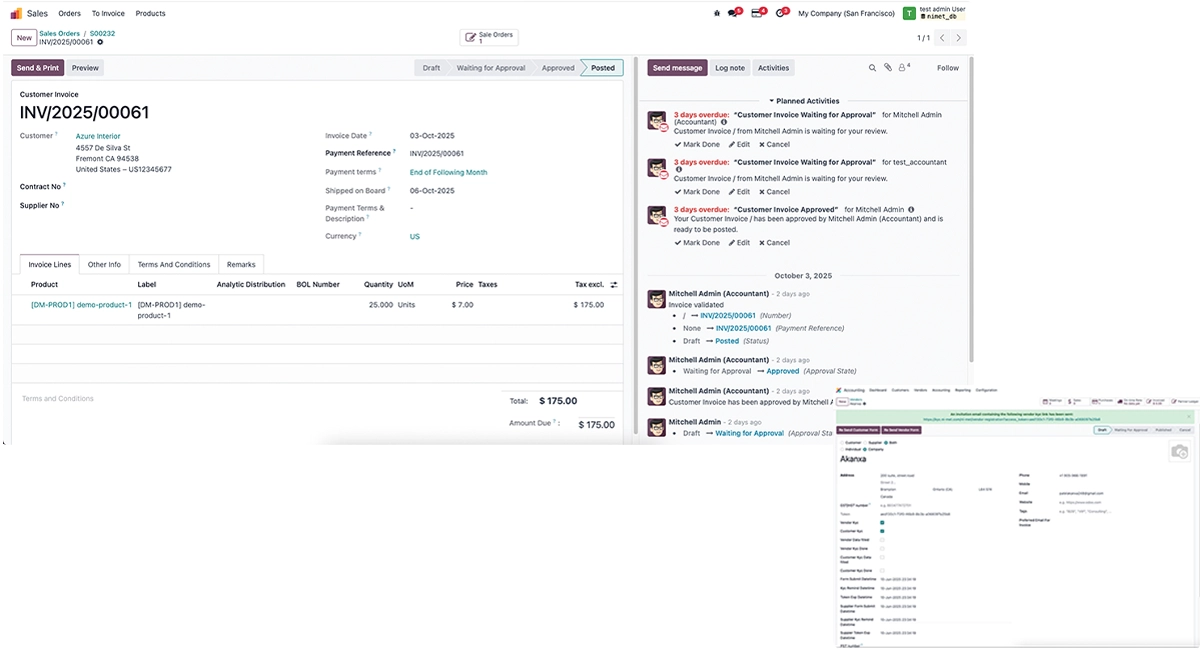Click the gear icon beside INV/2025/00061 breadcrumb
The height and width of the screenshot is (650, 1200).
pyautogui.click(x=100, y=42)
